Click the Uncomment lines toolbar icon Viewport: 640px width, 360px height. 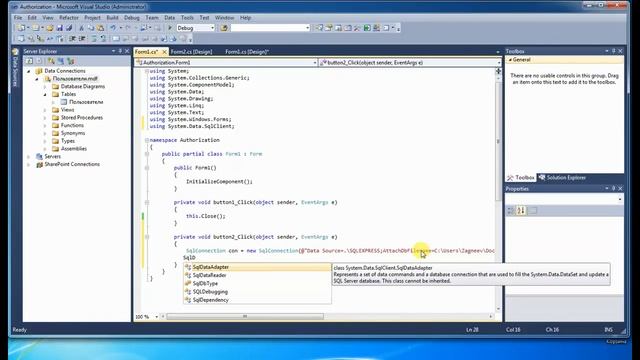pos(103,39)
